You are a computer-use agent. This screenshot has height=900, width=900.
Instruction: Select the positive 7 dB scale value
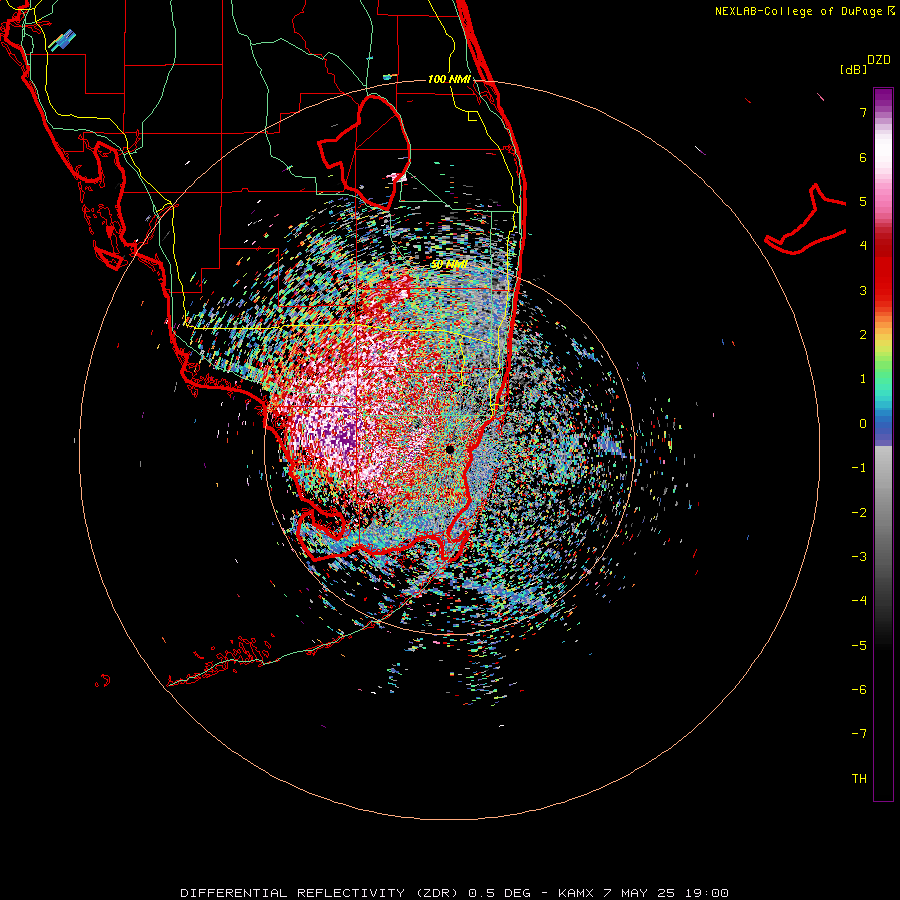point(863,112)
